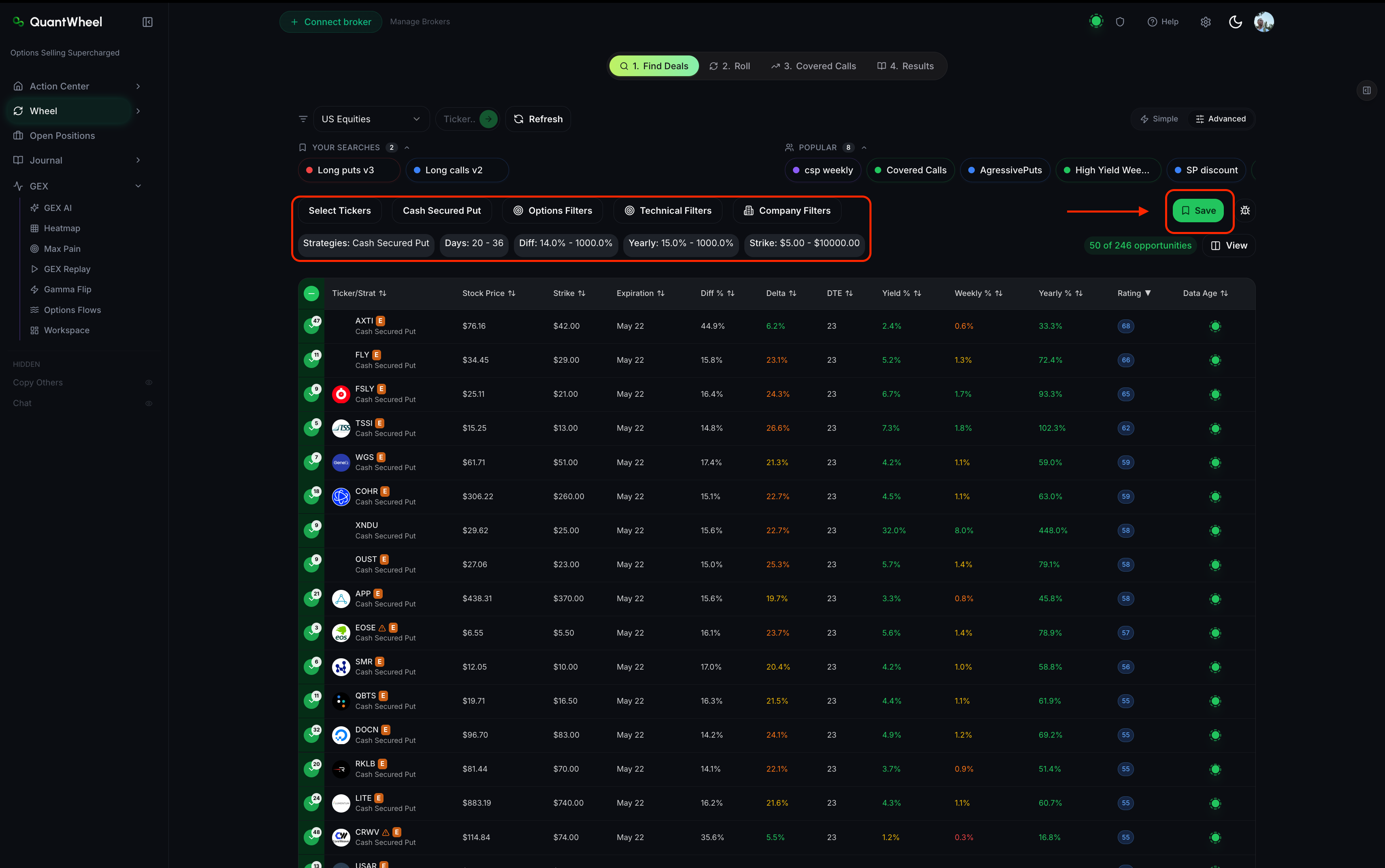
Task: Uncheck the XNDU row checkbox
Action: 311,530
